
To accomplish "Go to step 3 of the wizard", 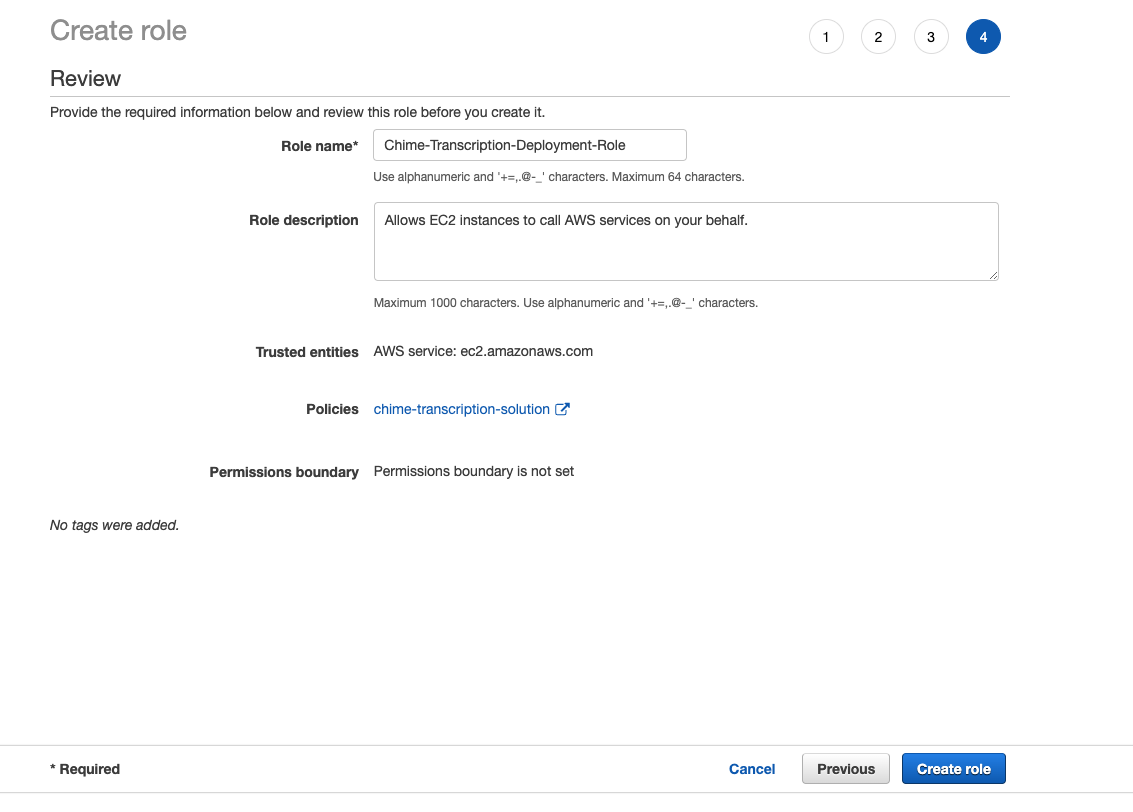I will (931, 37).
